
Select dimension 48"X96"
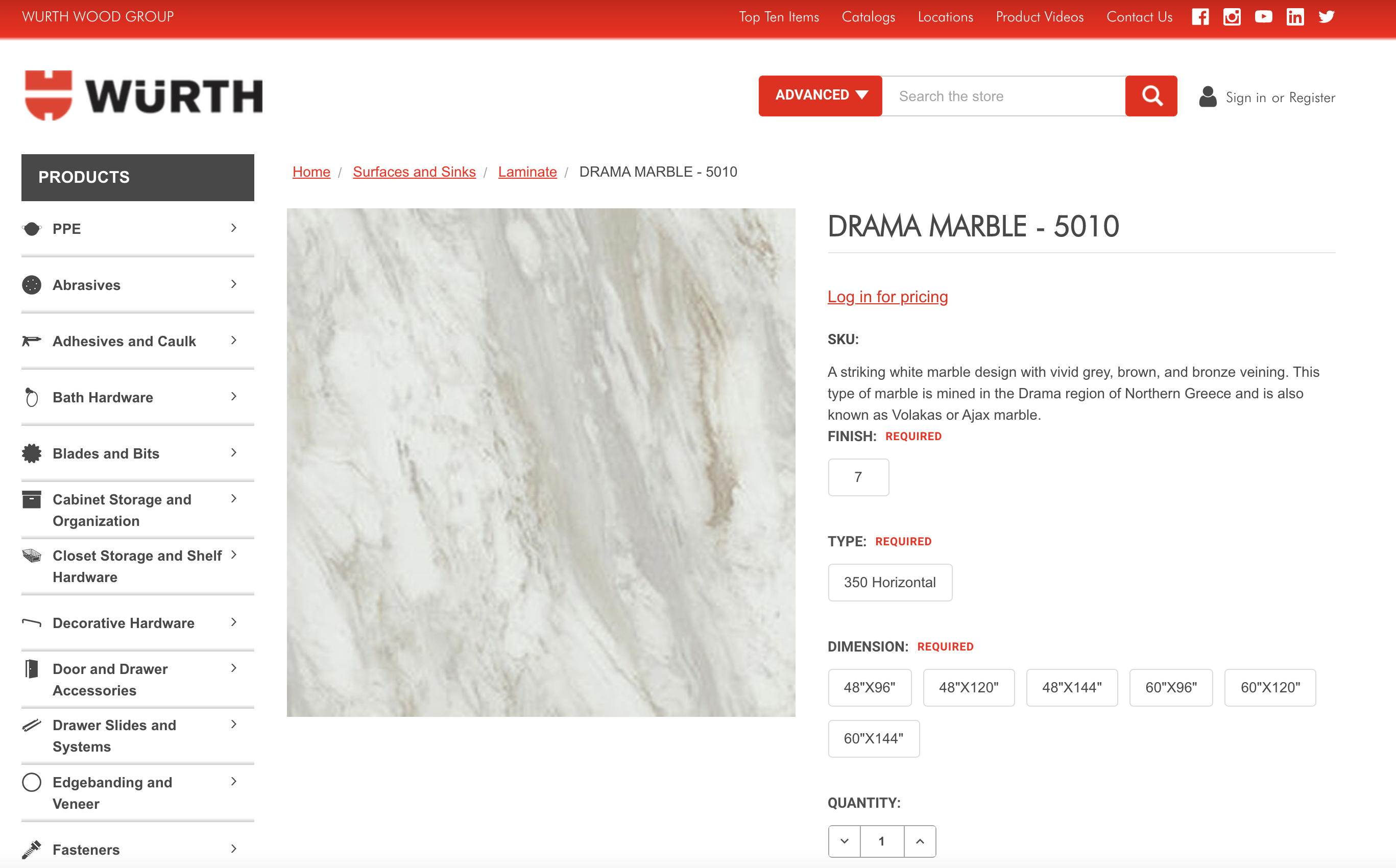[x=870, y=687]
